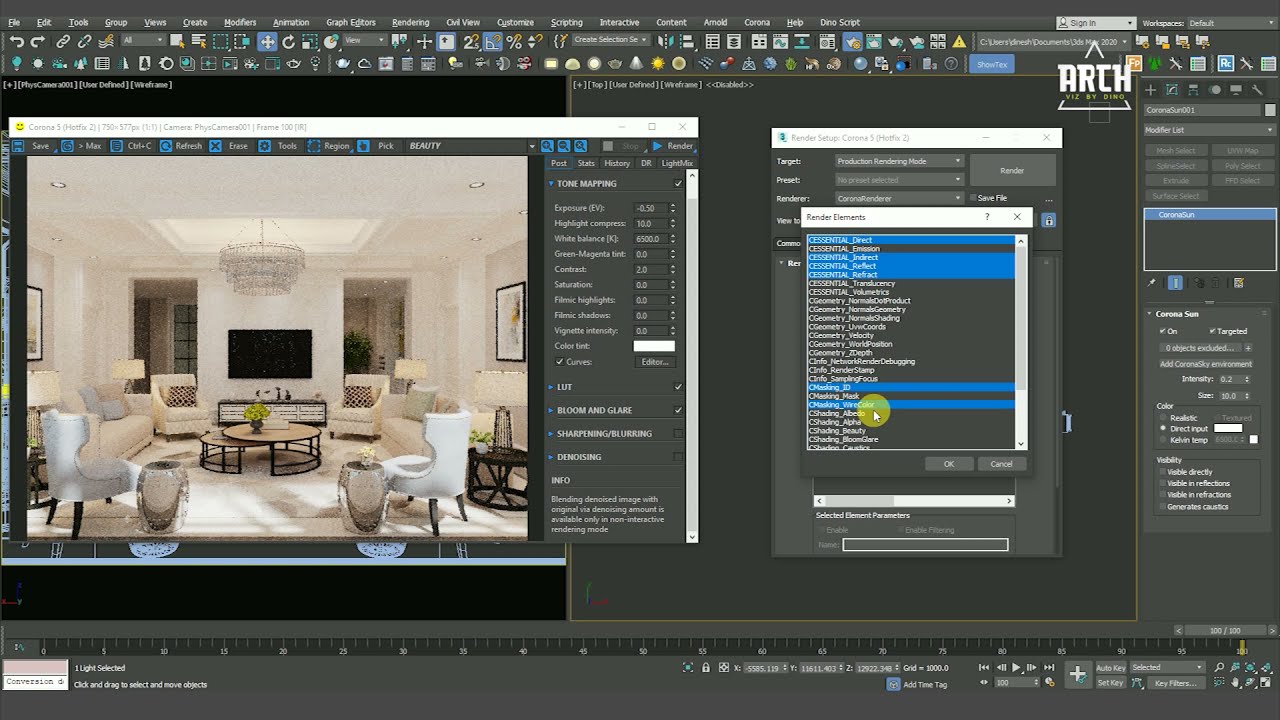1280x720 pixels.
Task: Click Play Animation in timeline controls
Action: [x=1017, y=667]
